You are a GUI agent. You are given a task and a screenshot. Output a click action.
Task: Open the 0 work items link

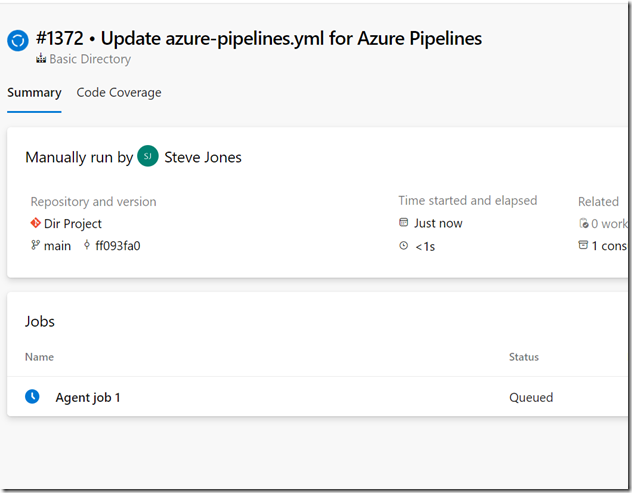pyautogui.click(x=609, y=224)
